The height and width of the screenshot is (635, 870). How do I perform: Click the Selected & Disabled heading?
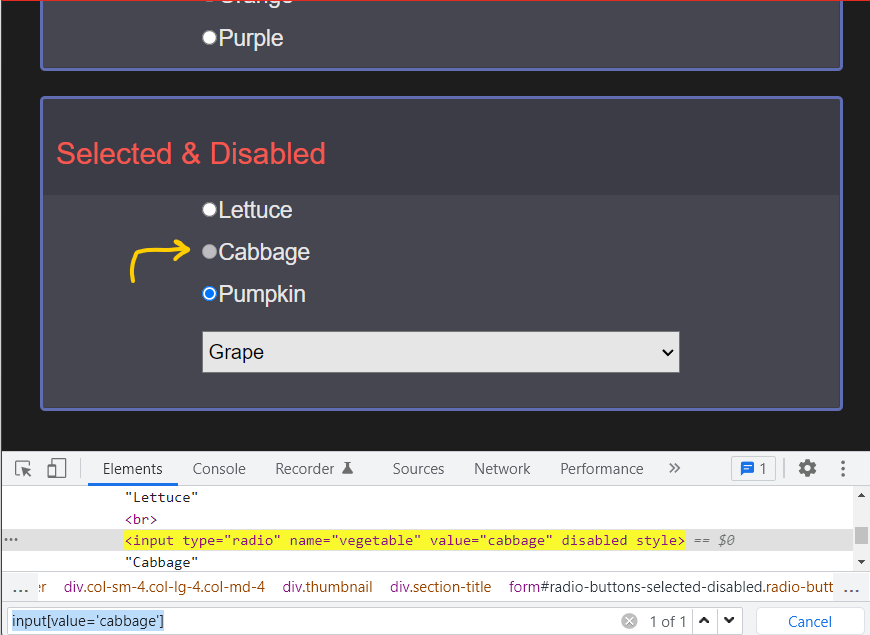pyautogui.click(x=191, y=154)
